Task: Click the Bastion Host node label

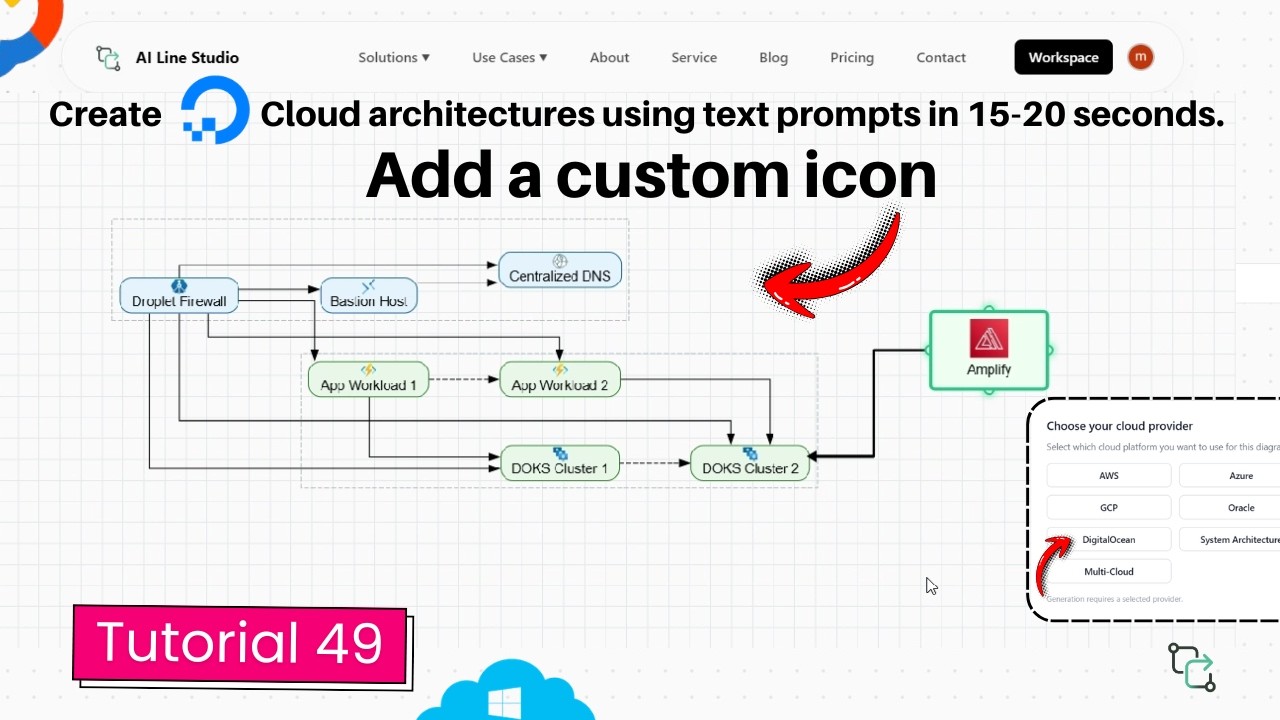Action: click(x=369, y=301)
